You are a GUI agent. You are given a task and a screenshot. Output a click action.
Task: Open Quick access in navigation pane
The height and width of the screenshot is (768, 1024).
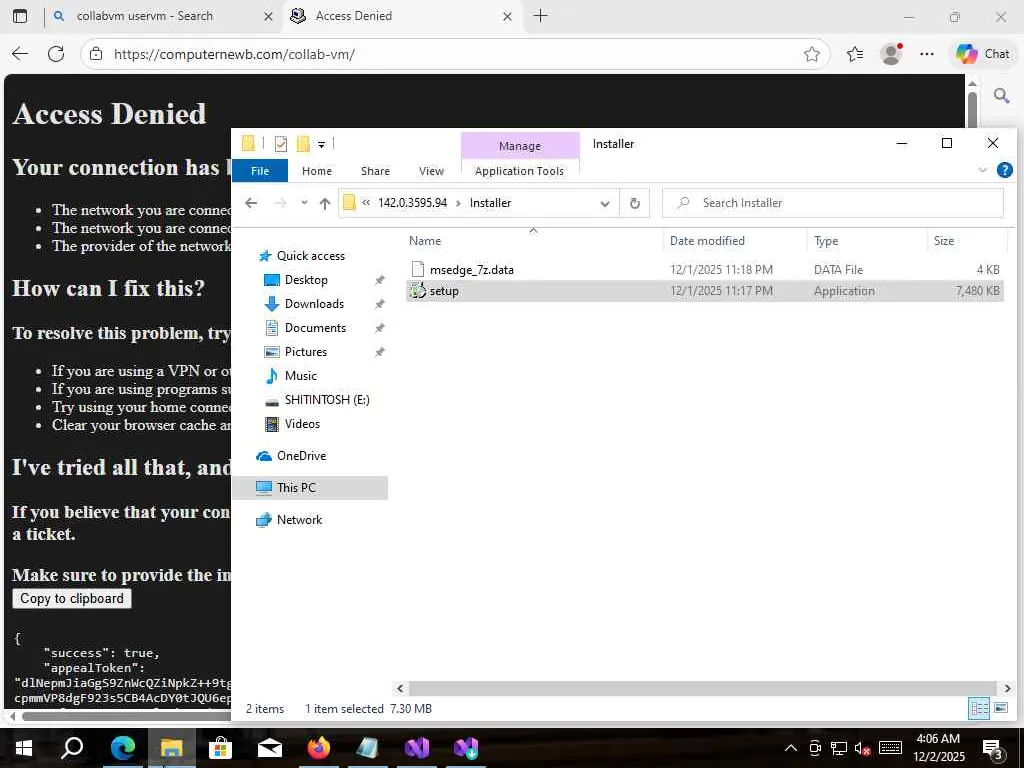(310, 256)
